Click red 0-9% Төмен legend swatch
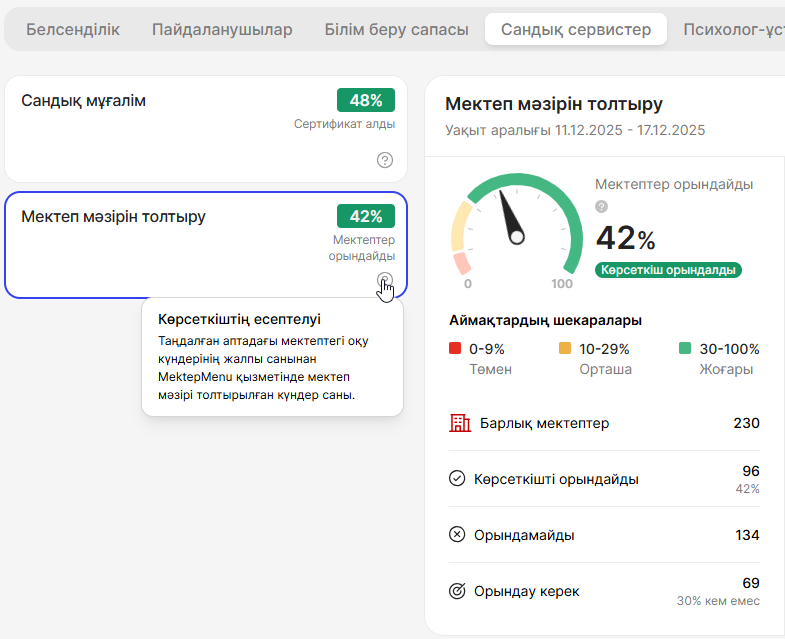The height and width of the screenshot is (639, 785). click(456, 349)
